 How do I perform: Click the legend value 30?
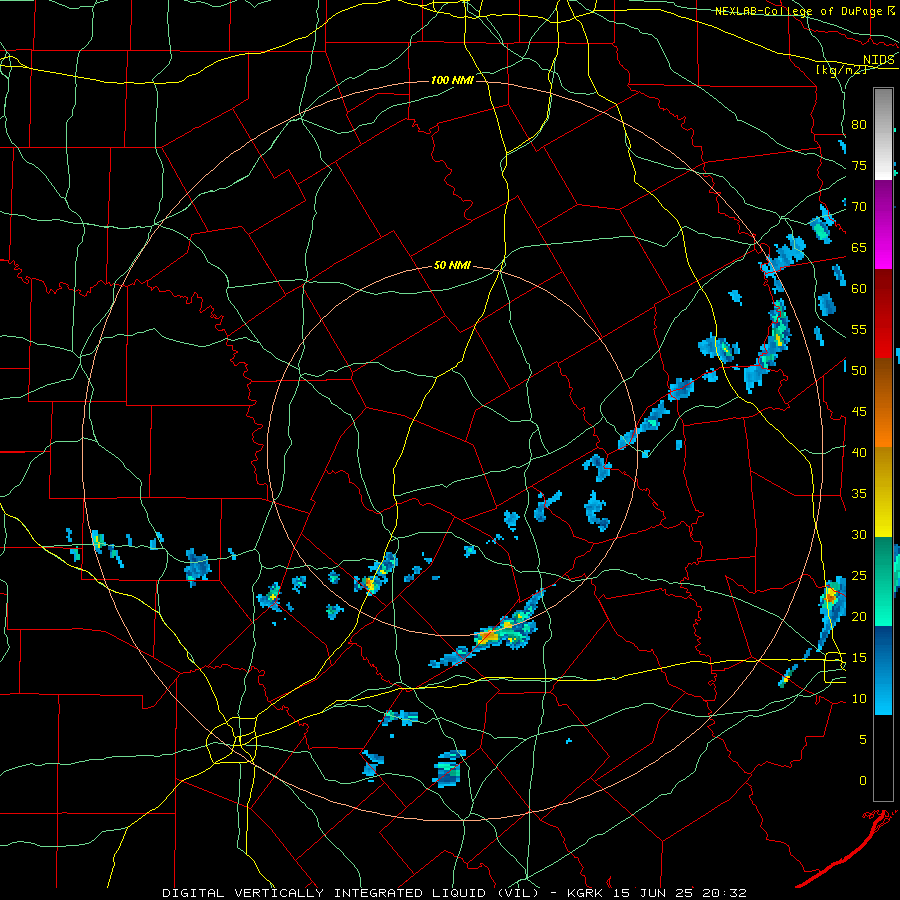[x=859, y=534]
